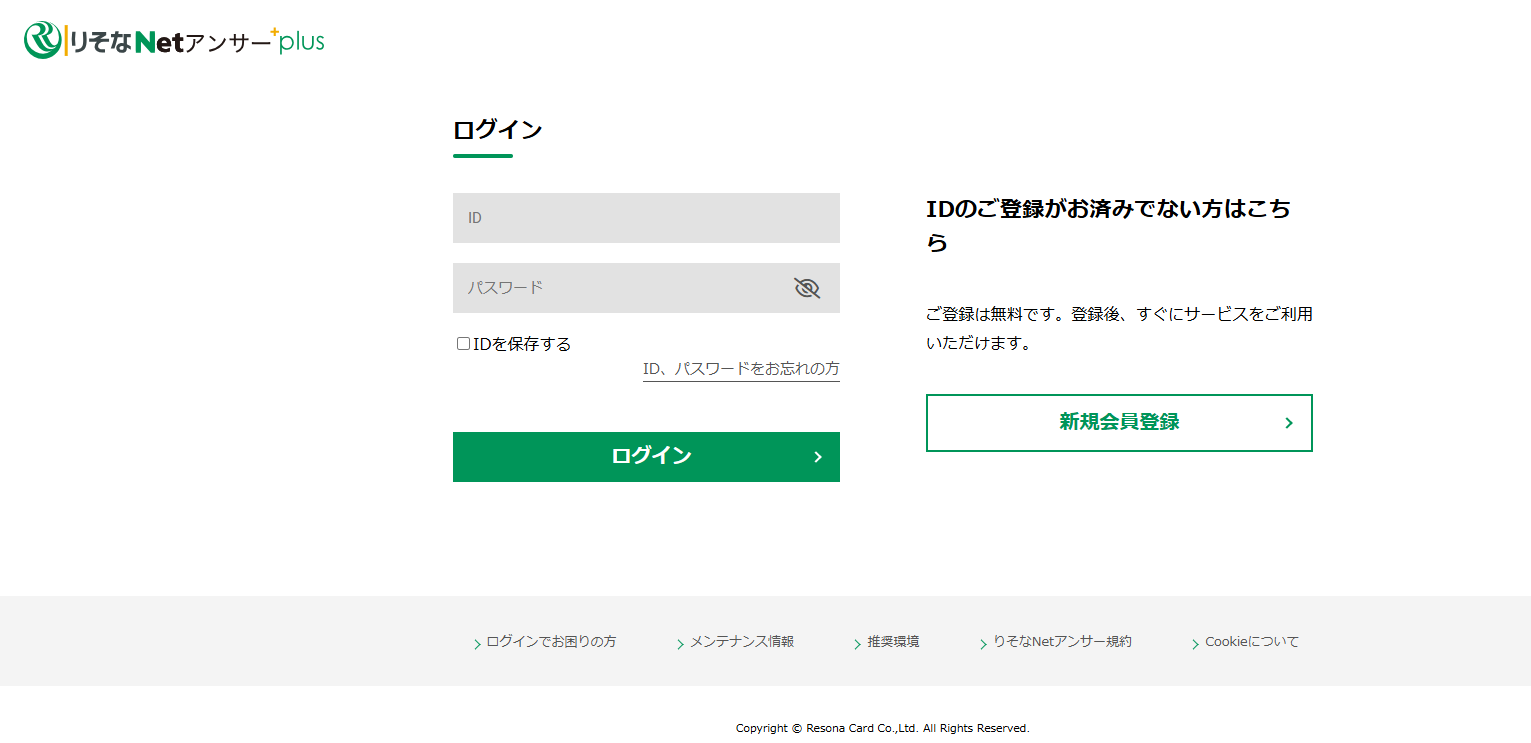The height and width of the screenshot is (743, 1531).
Task: Click chevron arrow on the ログイン button
Action: click(x=817, y=457)
